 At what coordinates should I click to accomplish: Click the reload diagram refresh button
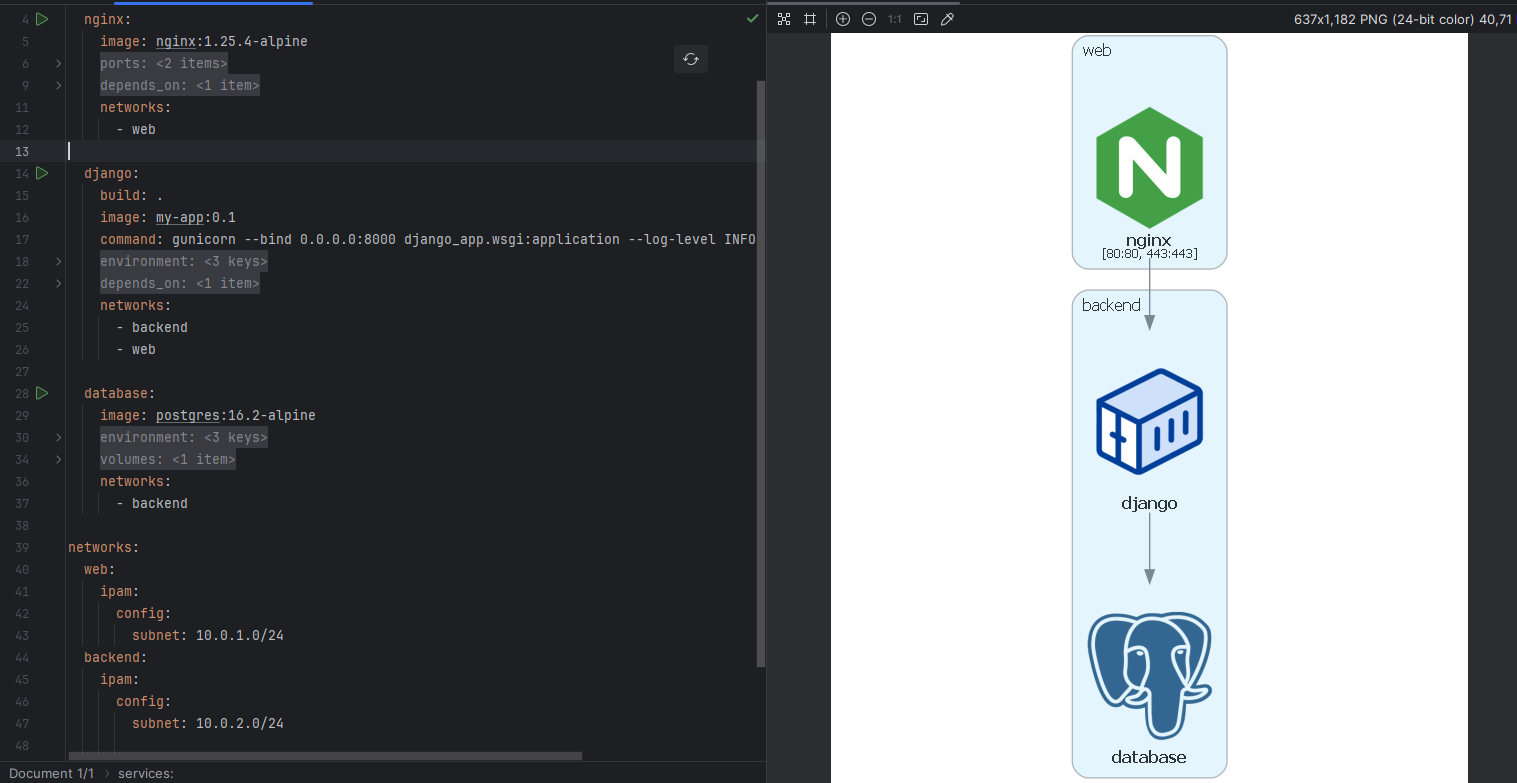691,59
